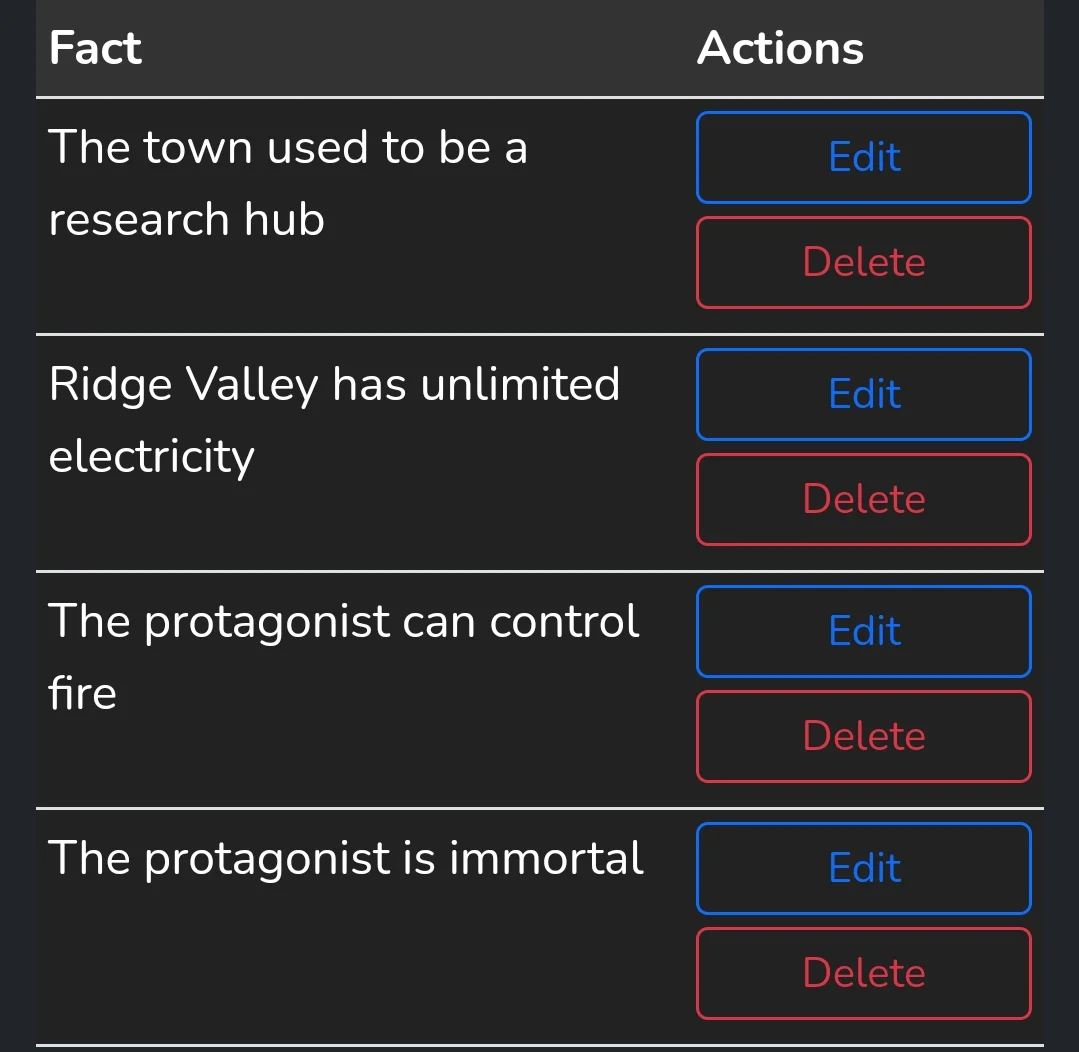Edit the immortal protagonist fact
The width and height of the screenshot is (1079, 1052).
coord(863,868)
